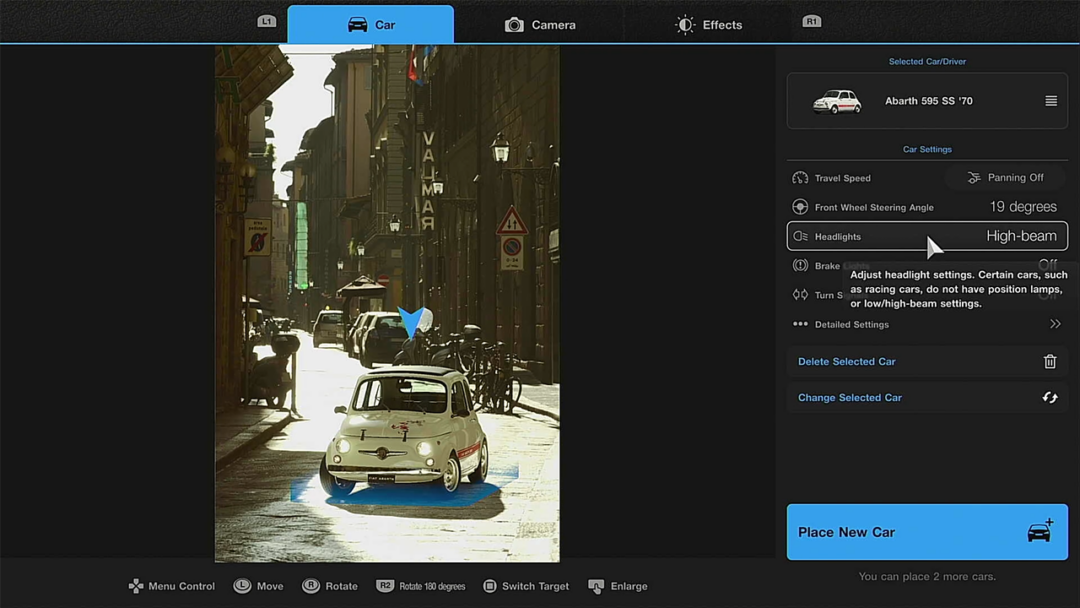Screen dimensions: 1080x608
Task: Click the Abarth 595 car thumbnail
Action: click(837, 101)
